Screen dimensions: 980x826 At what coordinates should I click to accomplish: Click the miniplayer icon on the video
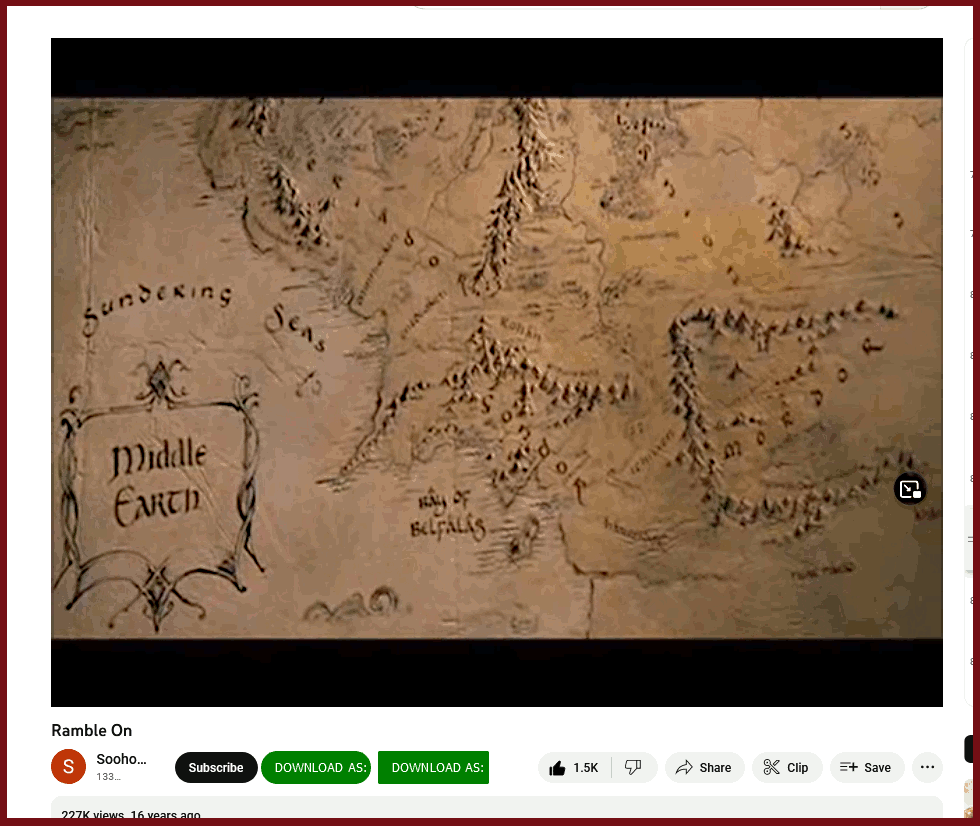(x=910, y=489)
